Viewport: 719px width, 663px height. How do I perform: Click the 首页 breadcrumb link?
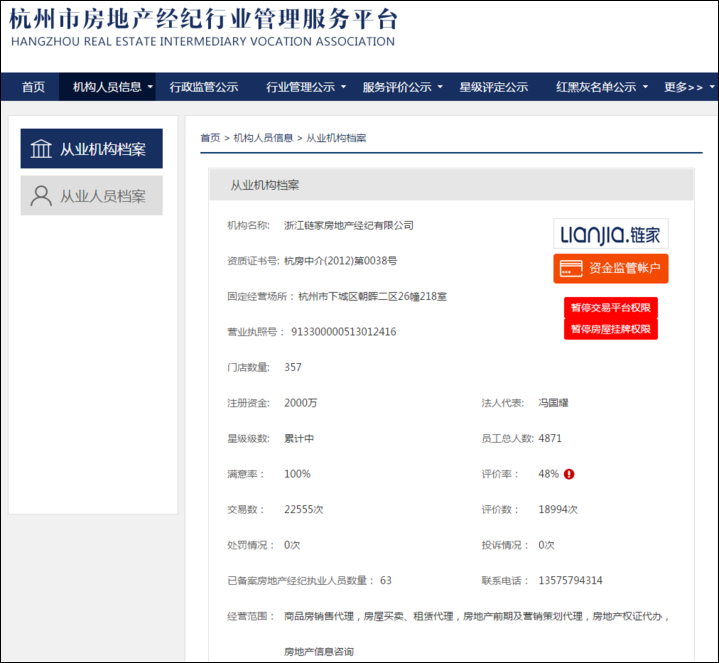pos(210,138)
